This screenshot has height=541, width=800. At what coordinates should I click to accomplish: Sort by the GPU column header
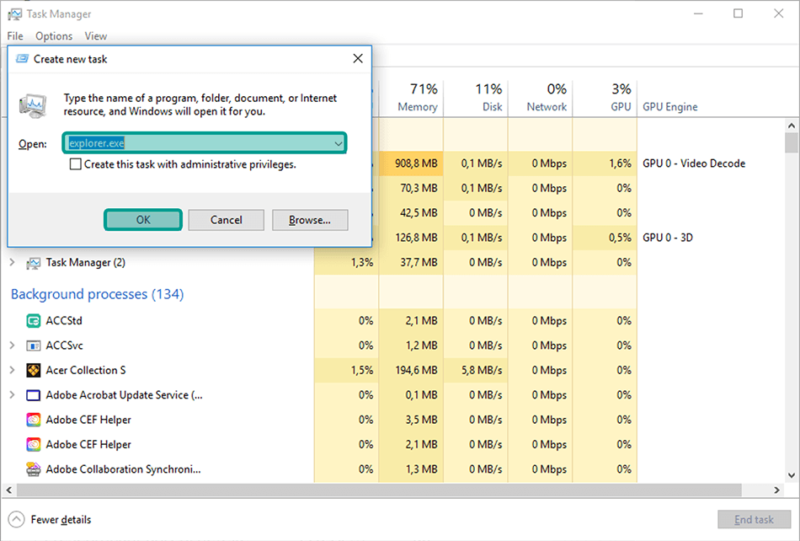[x=605, y=97]
